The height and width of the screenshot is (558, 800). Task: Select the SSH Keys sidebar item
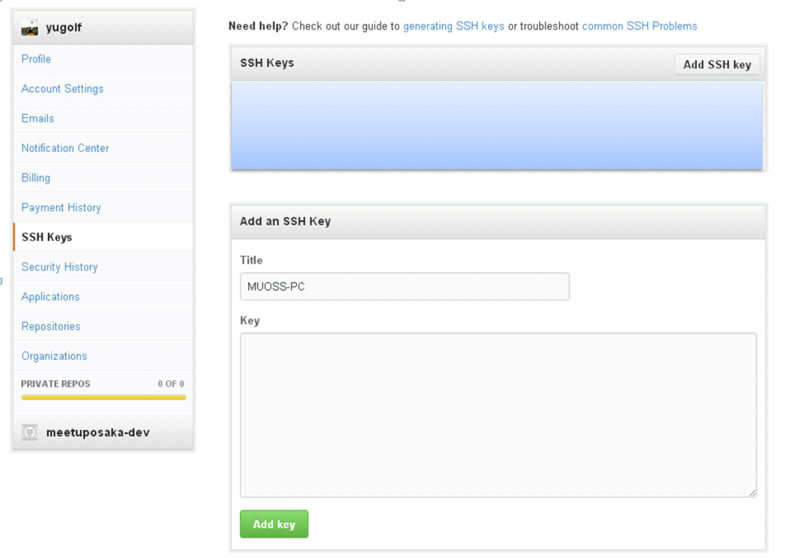point(104,237)
